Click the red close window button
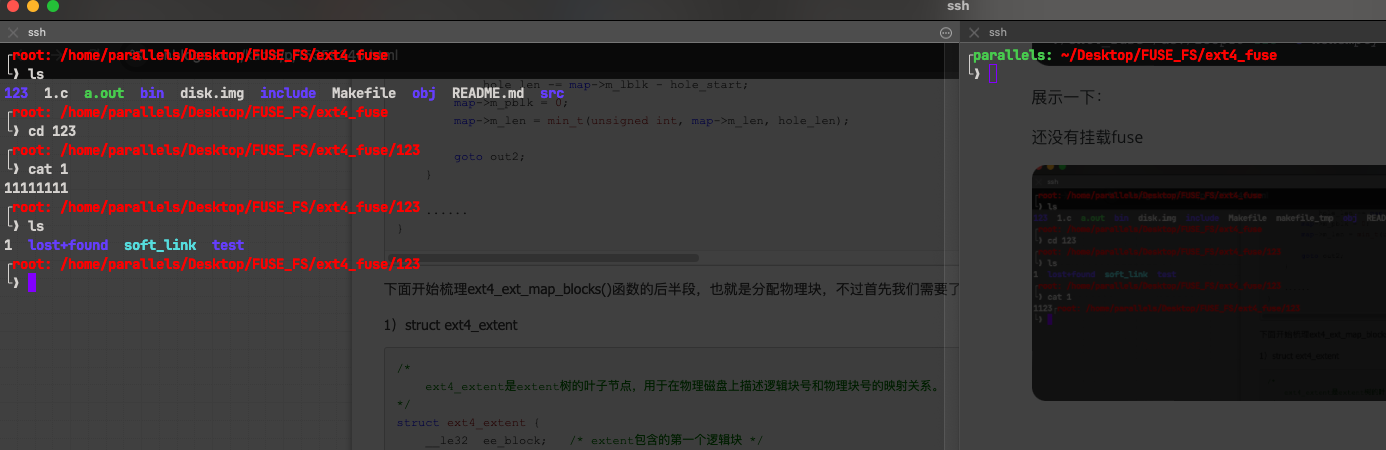This screenshot has width=1386, height=450. click(13, 6)
